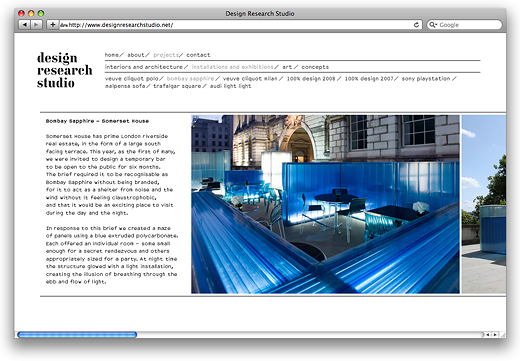Open the contact menu item
The width and height of the screenshot is (520, 361).
pos(198,55)
